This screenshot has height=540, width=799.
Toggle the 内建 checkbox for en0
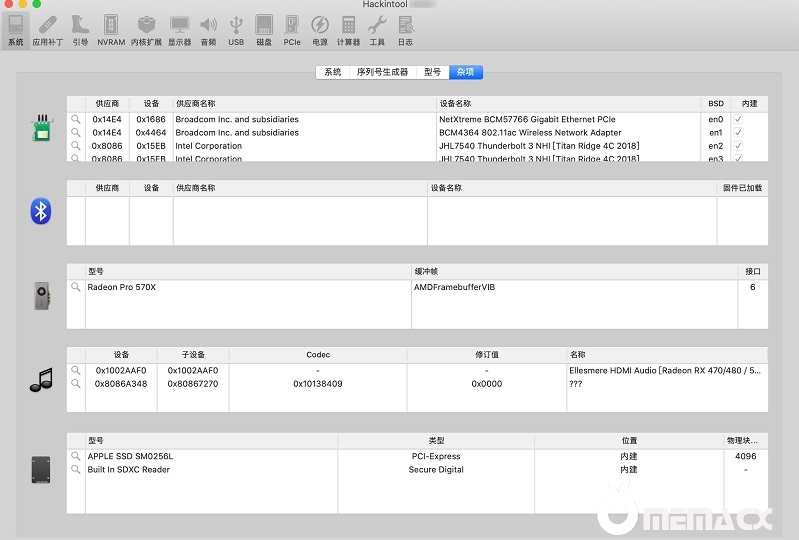click(x=738, y=119)
